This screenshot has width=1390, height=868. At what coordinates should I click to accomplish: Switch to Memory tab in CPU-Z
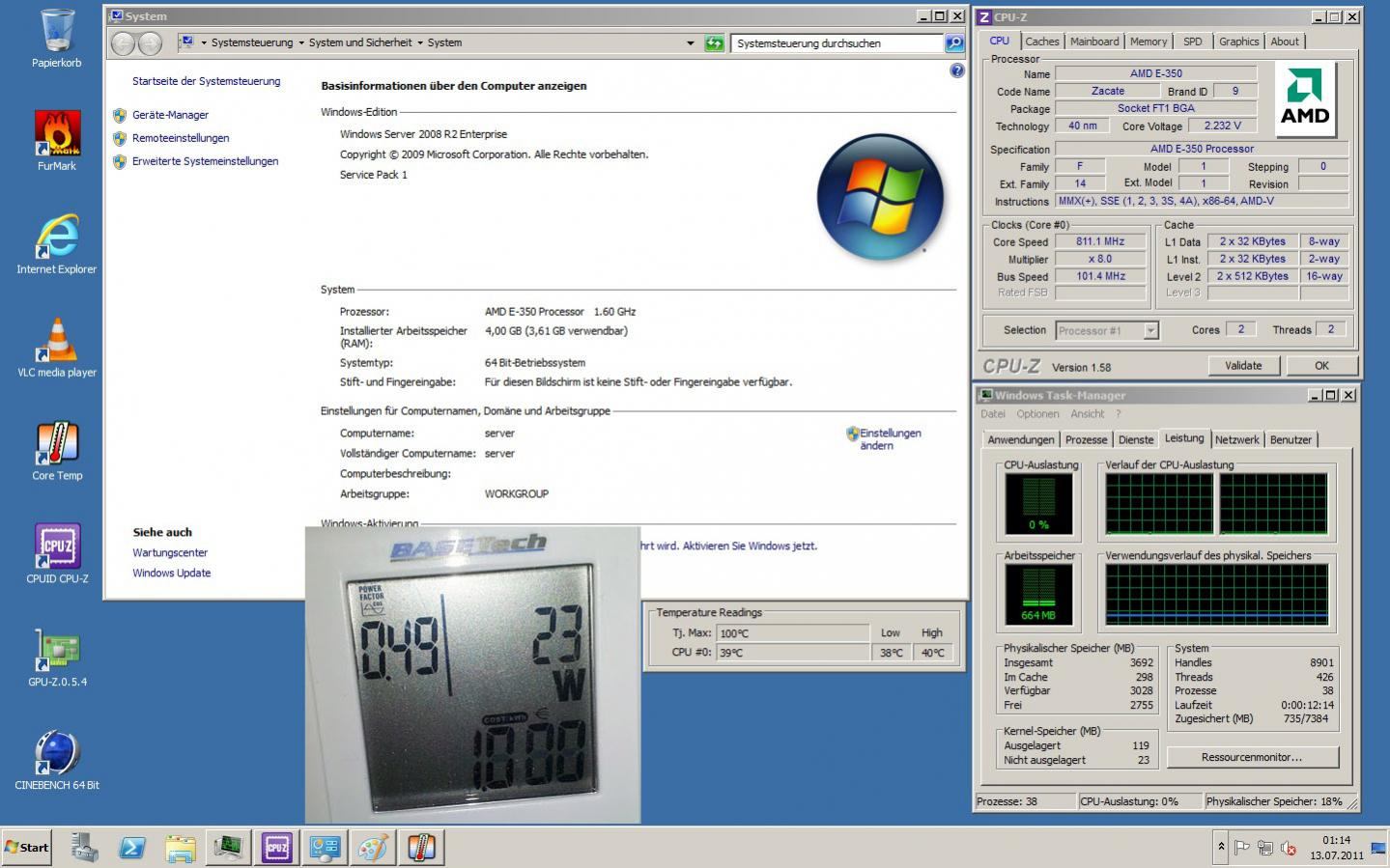point(1149,42)
